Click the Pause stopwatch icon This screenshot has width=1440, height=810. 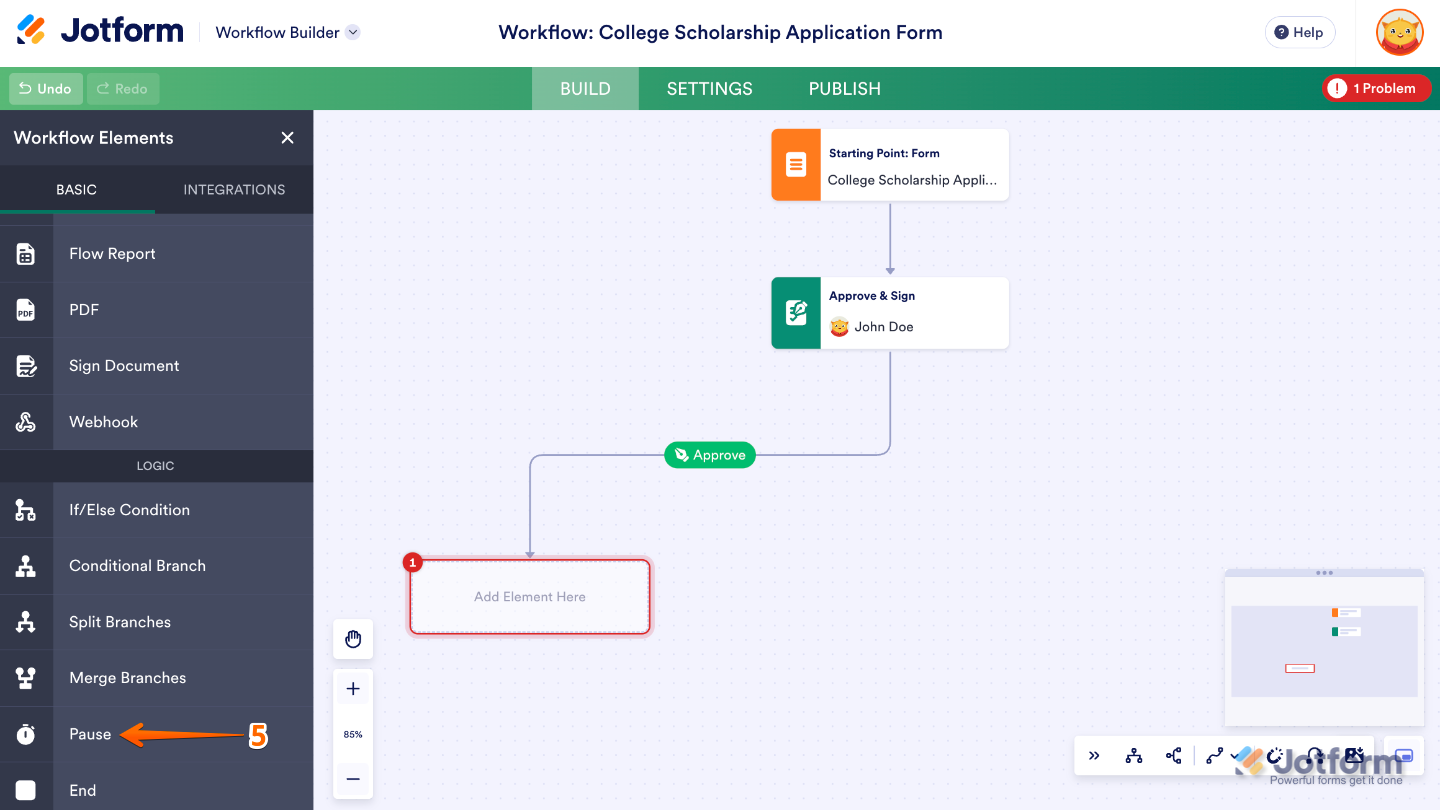point(26,733)
